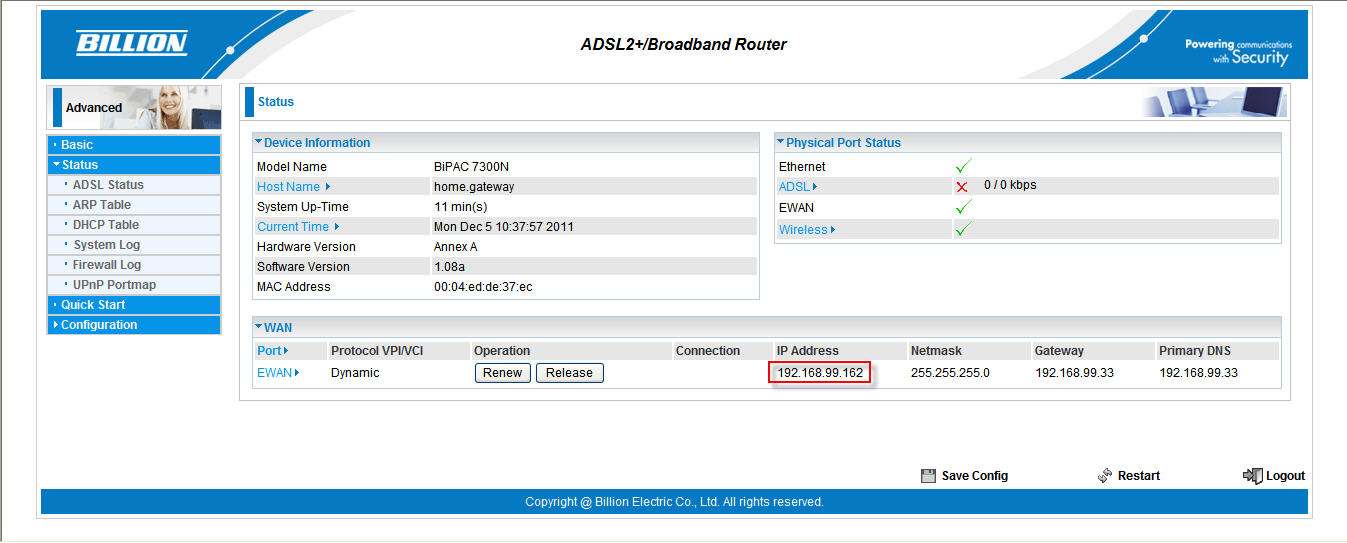The image size is (1347, 543).
Task: Collapse the WAN section
Action: click(273, 327)
